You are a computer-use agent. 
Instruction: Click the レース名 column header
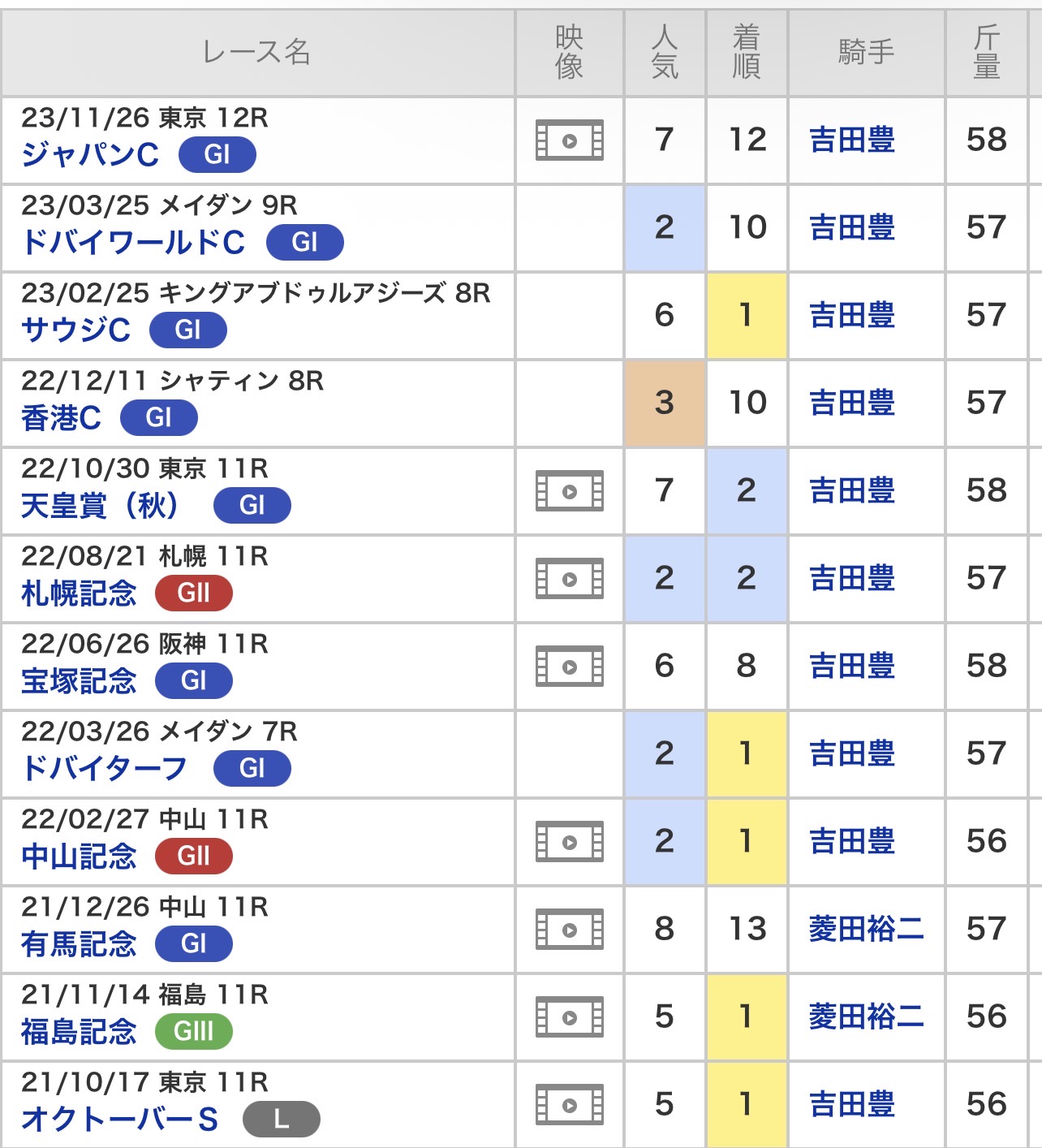[257, 53]
